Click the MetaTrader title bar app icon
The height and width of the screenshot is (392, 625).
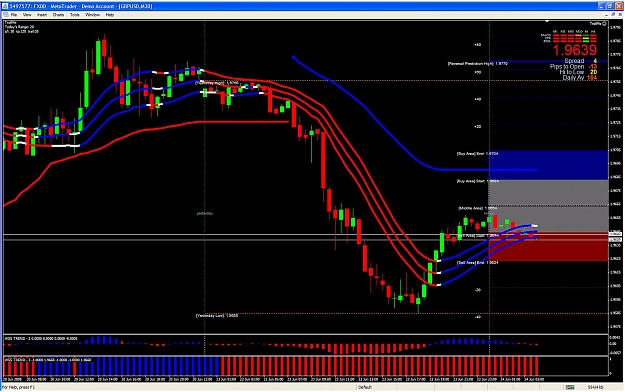[x=4, y=6]
